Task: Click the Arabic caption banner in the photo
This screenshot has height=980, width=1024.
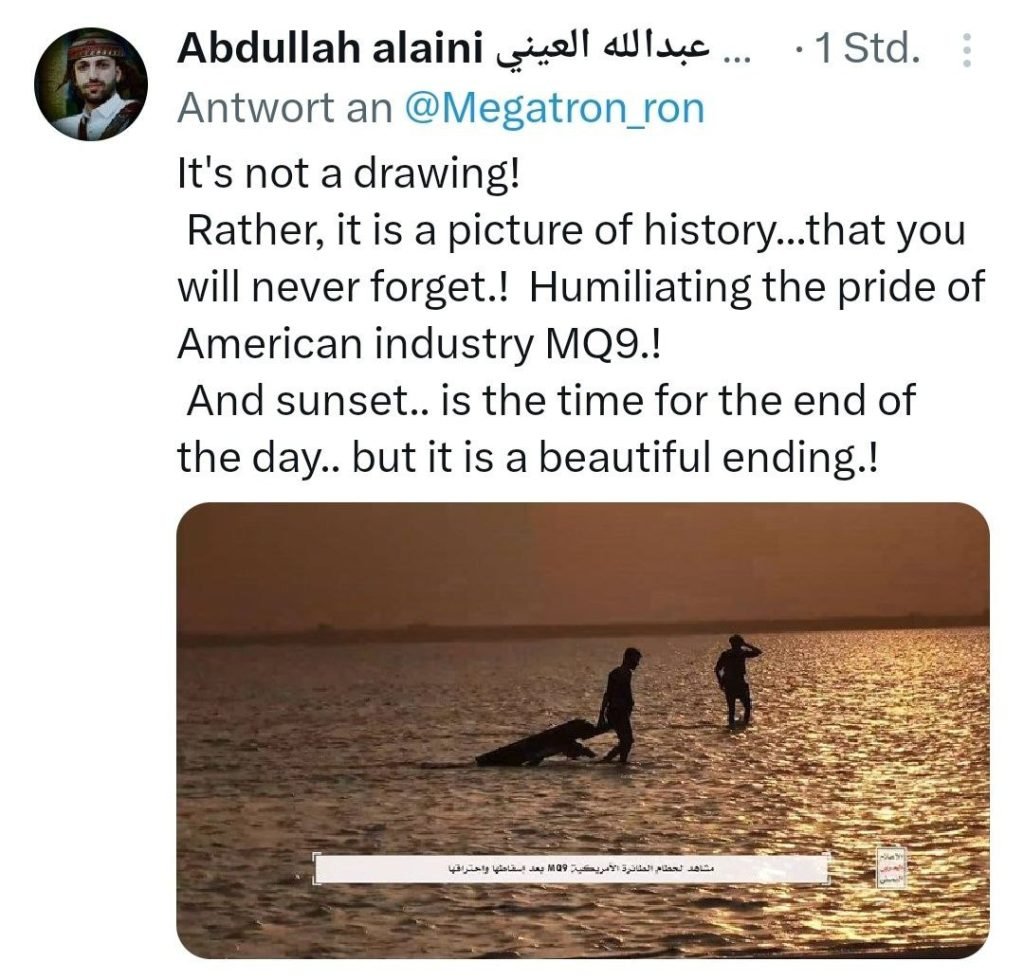Action: click(572, 868)
